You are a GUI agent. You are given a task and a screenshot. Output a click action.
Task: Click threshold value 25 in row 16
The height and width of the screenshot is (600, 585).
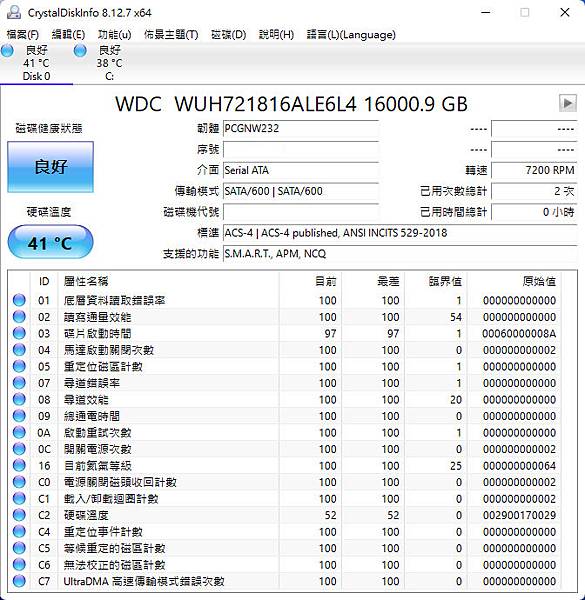coord(456,466)
